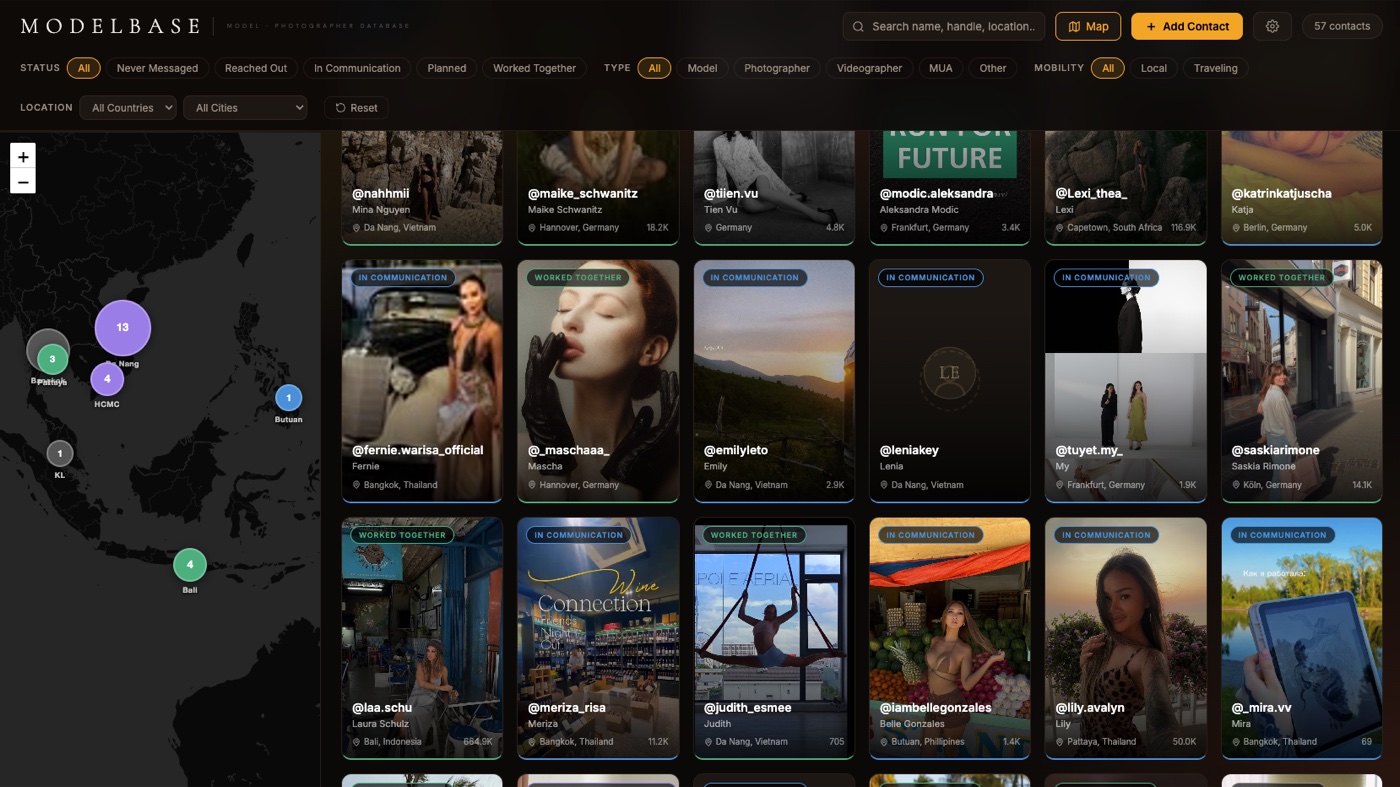This screenshot has width=1400, height=787.
Task: Click the @maike_schwanitz handle
Action: (583, 193)
